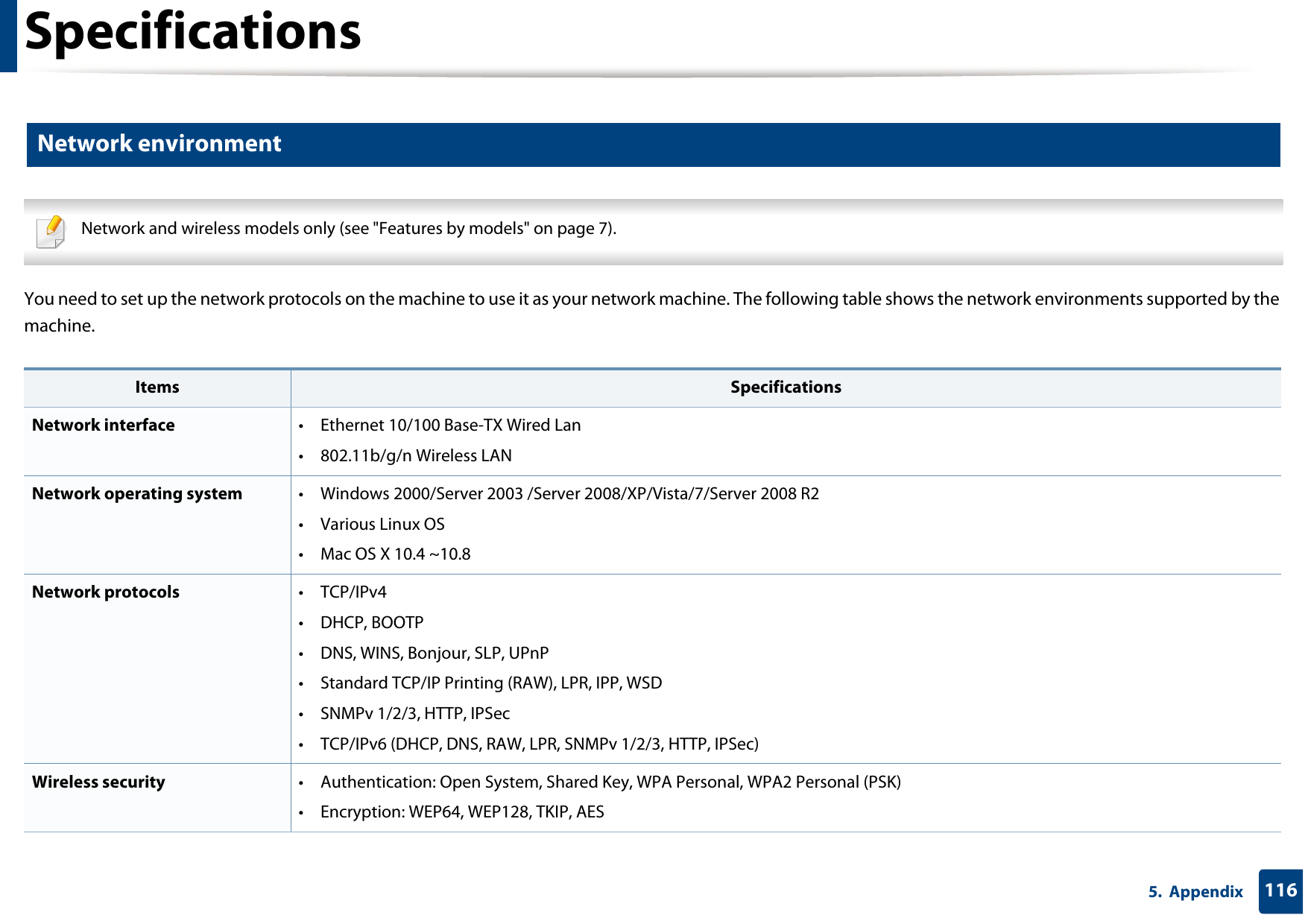Click the 802.11b/g/n Wireless LAN entry
The image size is (1308, 924).
click(415, 455)
